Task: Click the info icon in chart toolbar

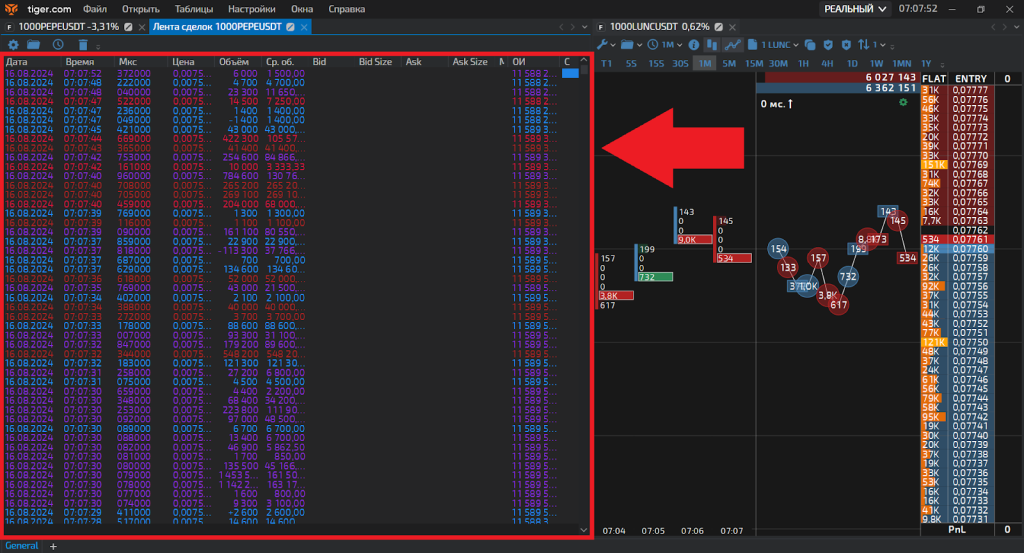Action: pyautogui.click(x=694, y=45)
